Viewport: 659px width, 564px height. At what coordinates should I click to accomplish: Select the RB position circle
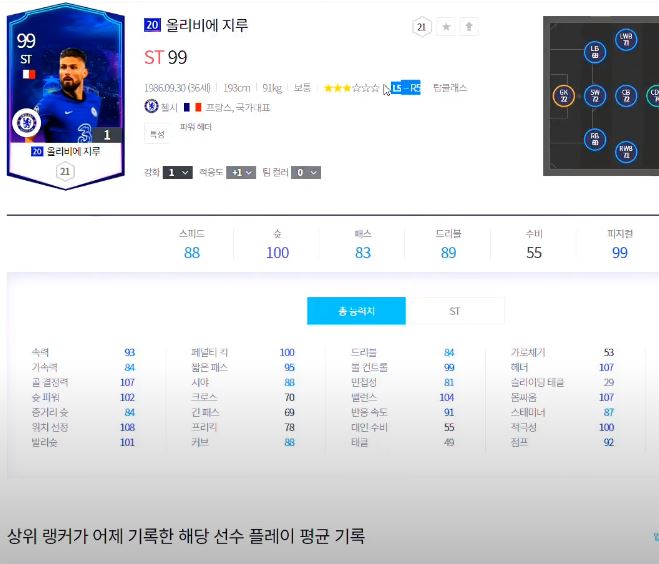[x=595, y=139]
